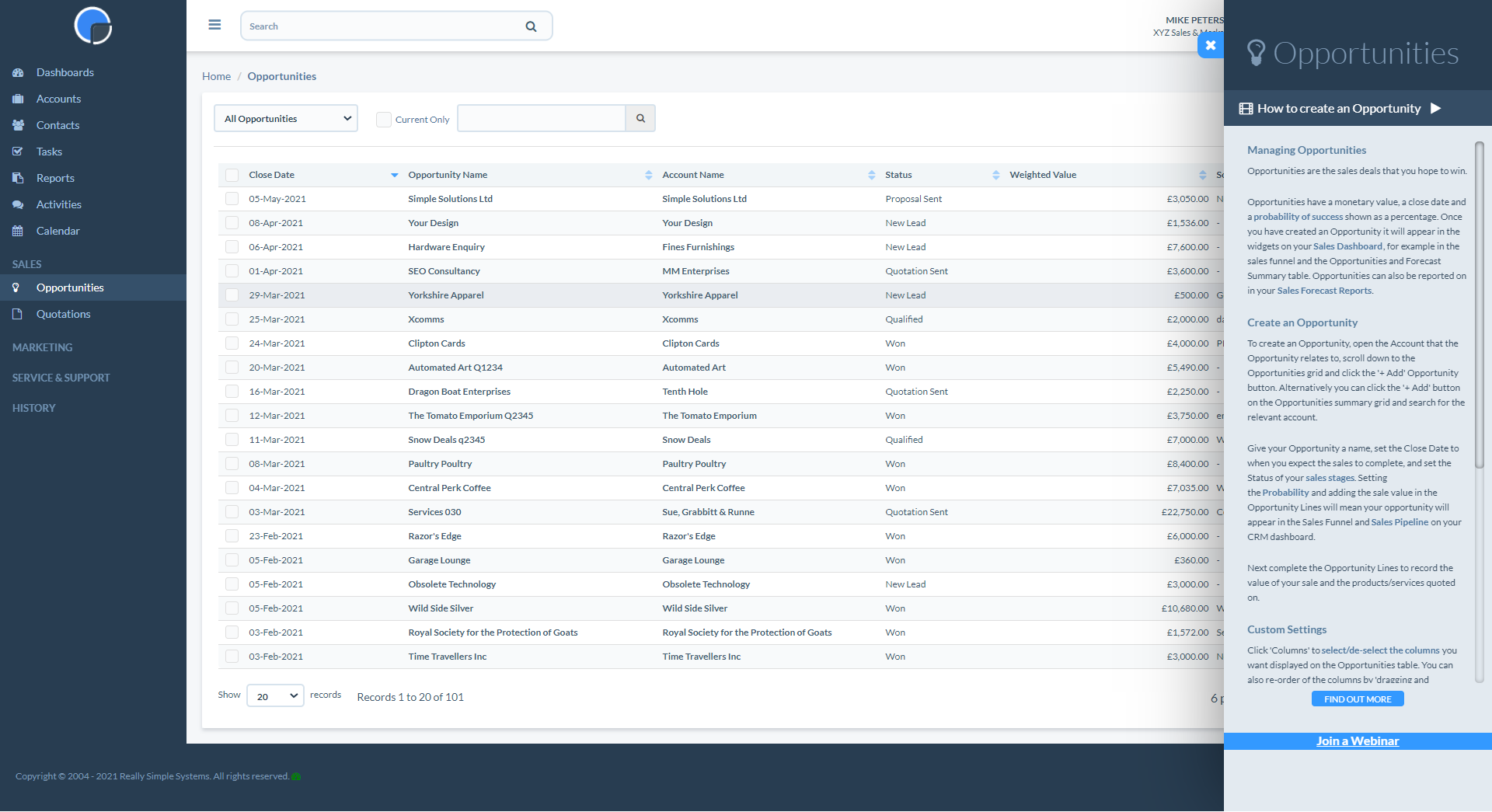Click the FIND OUT MORE button
This screenshot has height=812, width=1492.
pos(1357,699)
